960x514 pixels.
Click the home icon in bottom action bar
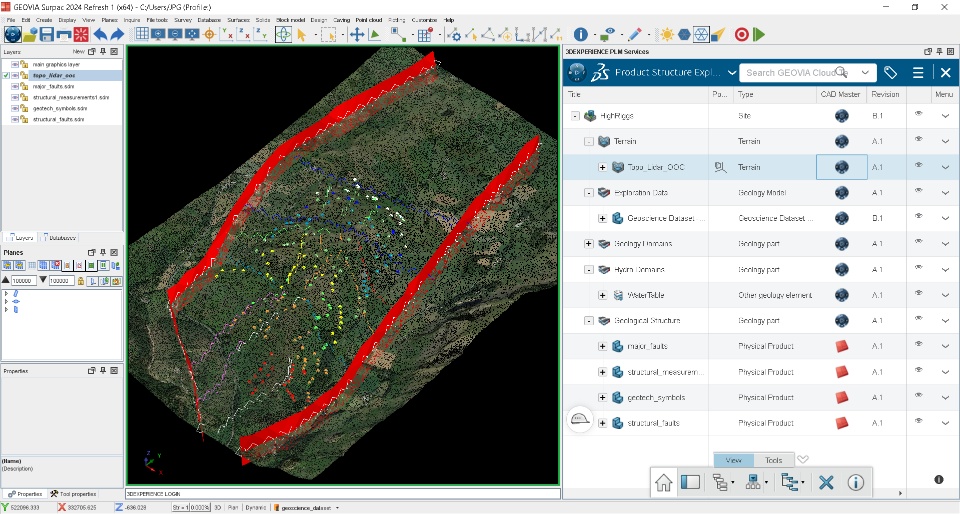coord(663,482)
